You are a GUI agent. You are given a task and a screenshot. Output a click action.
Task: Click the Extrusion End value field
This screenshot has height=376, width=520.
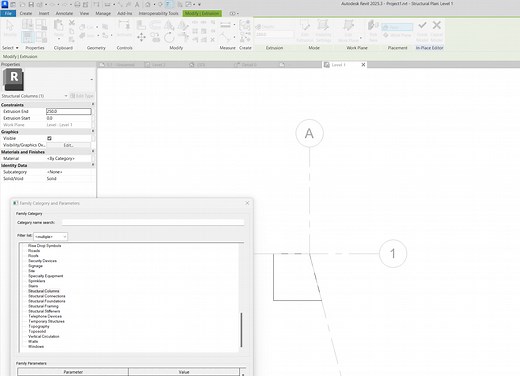[x=69, y=111]
